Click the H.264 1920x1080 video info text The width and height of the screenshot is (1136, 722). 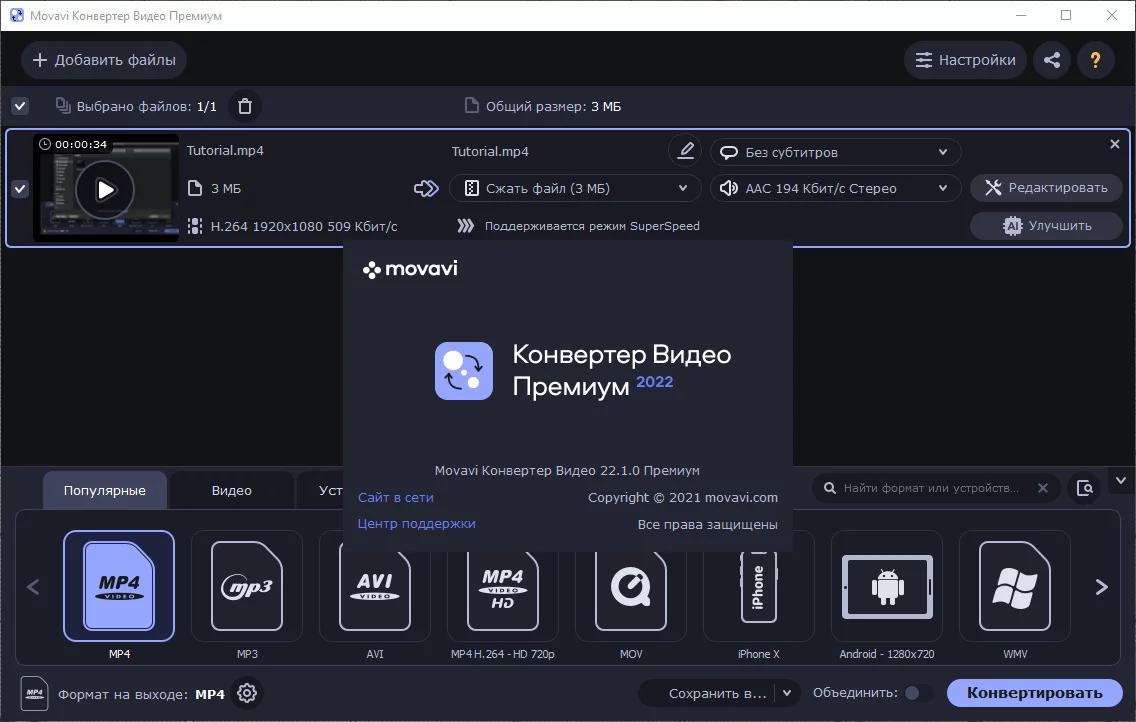(304, 227)
